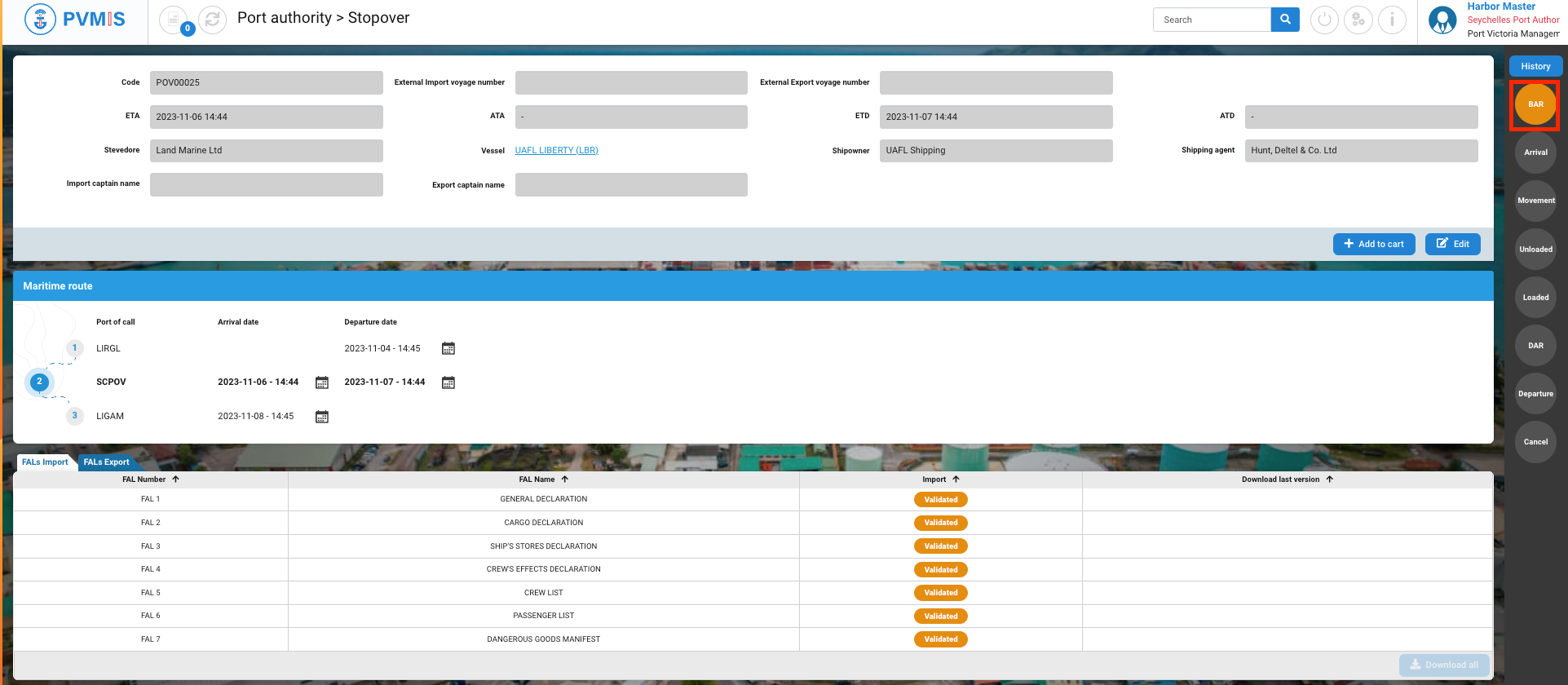Click the refresh icon in header

[212, 20]
